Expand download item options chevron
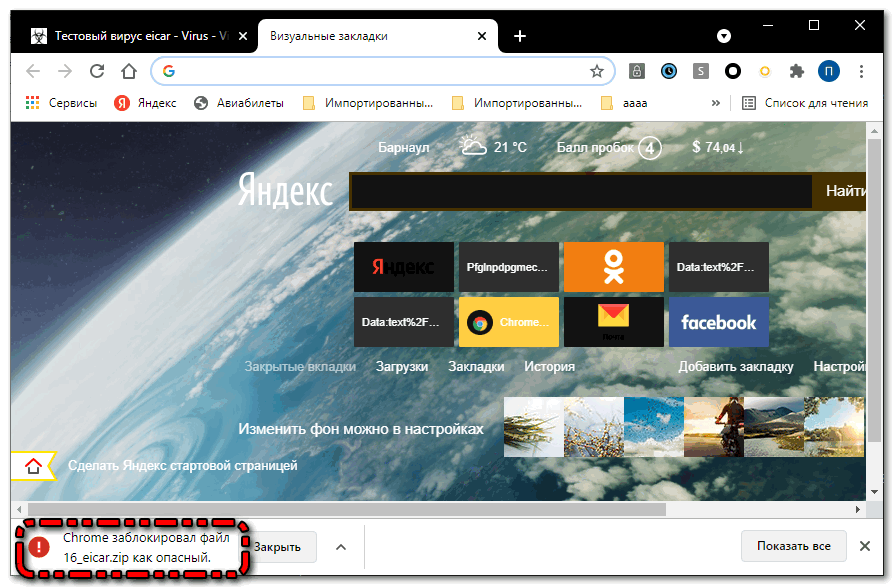 coord(341,547)
